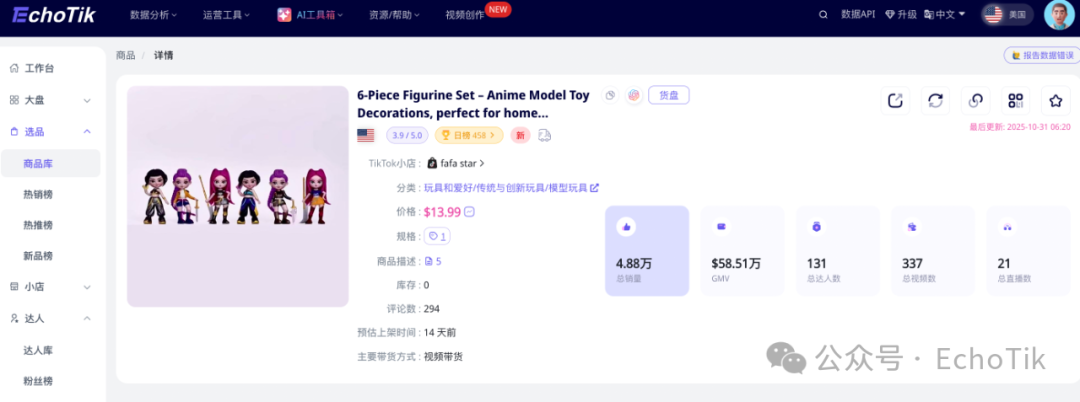The image size is (1080, 402).
Task: Click the user avatar icon
Action: (1058, 15)
